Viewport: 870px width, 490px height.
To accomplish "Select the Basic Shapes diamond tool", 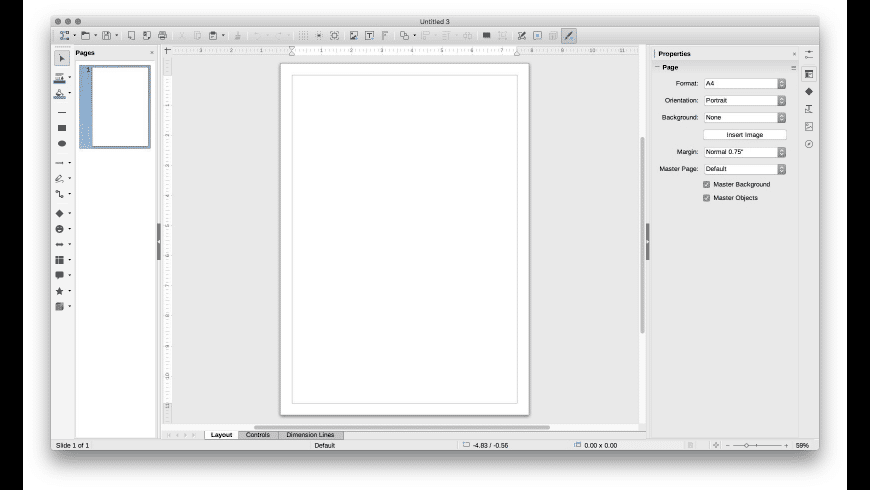I will [x=59, y=214].
